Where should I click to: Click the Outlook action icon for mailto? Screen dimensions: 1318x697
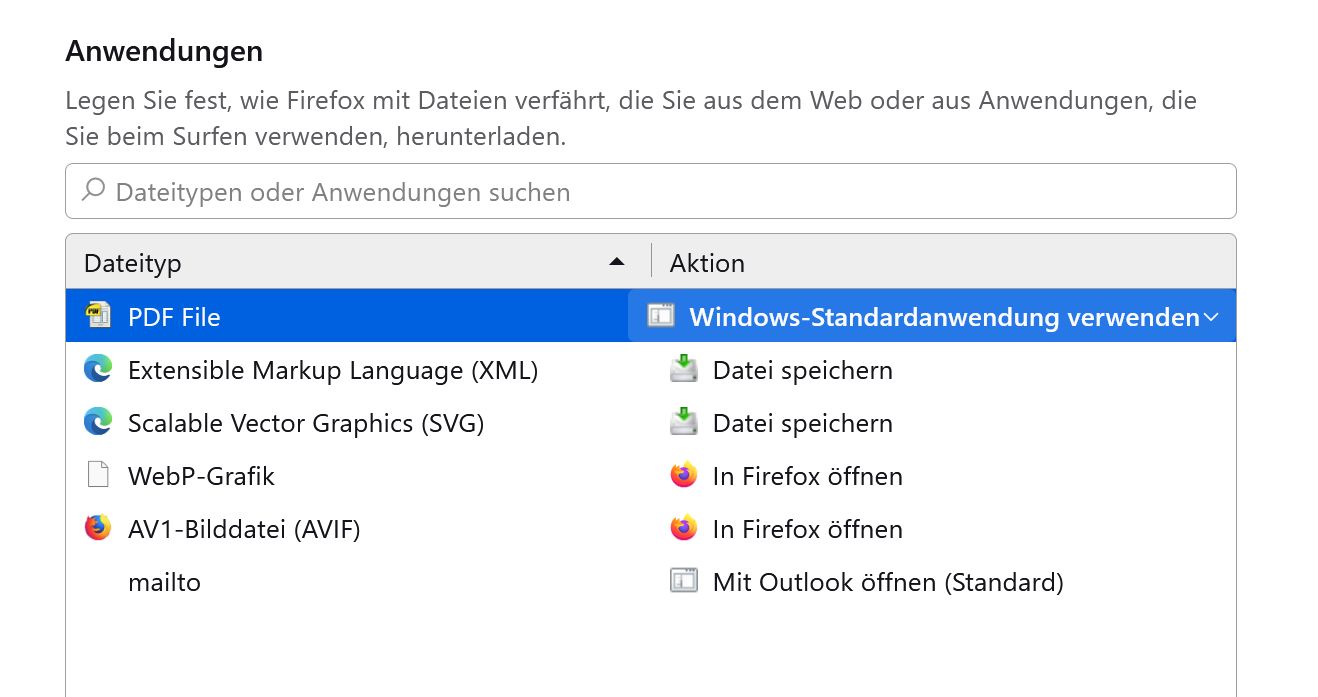tap(683, 581)
